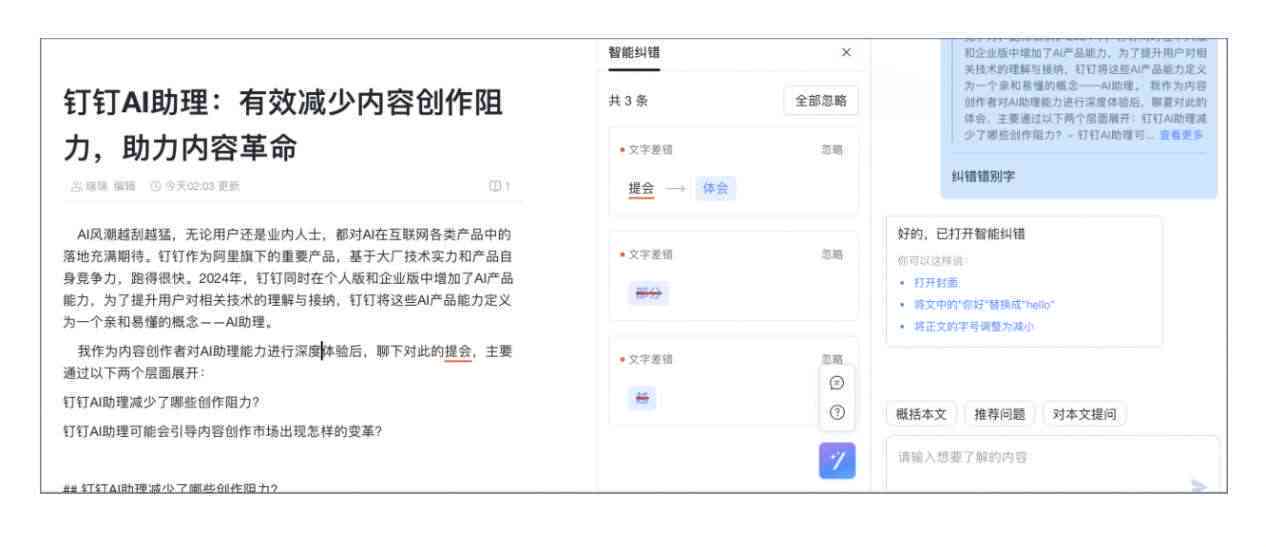
Task: Click the 全部忽略 button
Action: 820,101
